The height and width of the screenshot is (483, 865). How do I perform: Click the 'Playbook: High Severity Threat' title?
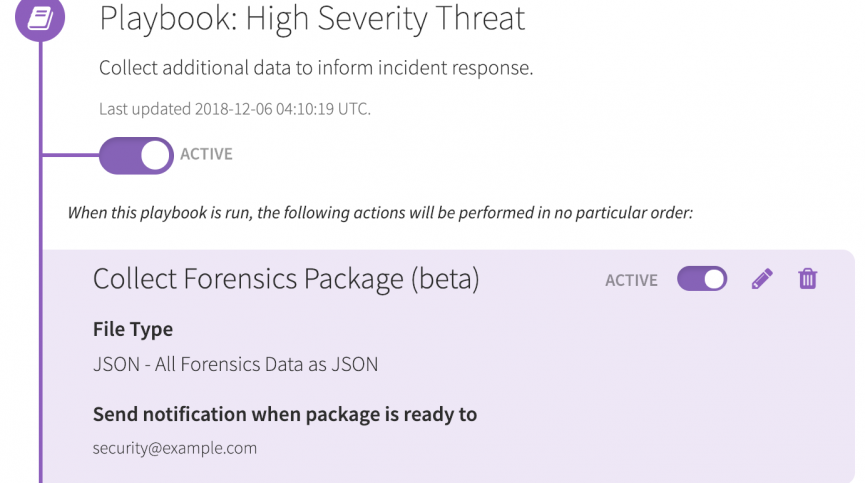[312, 18]
